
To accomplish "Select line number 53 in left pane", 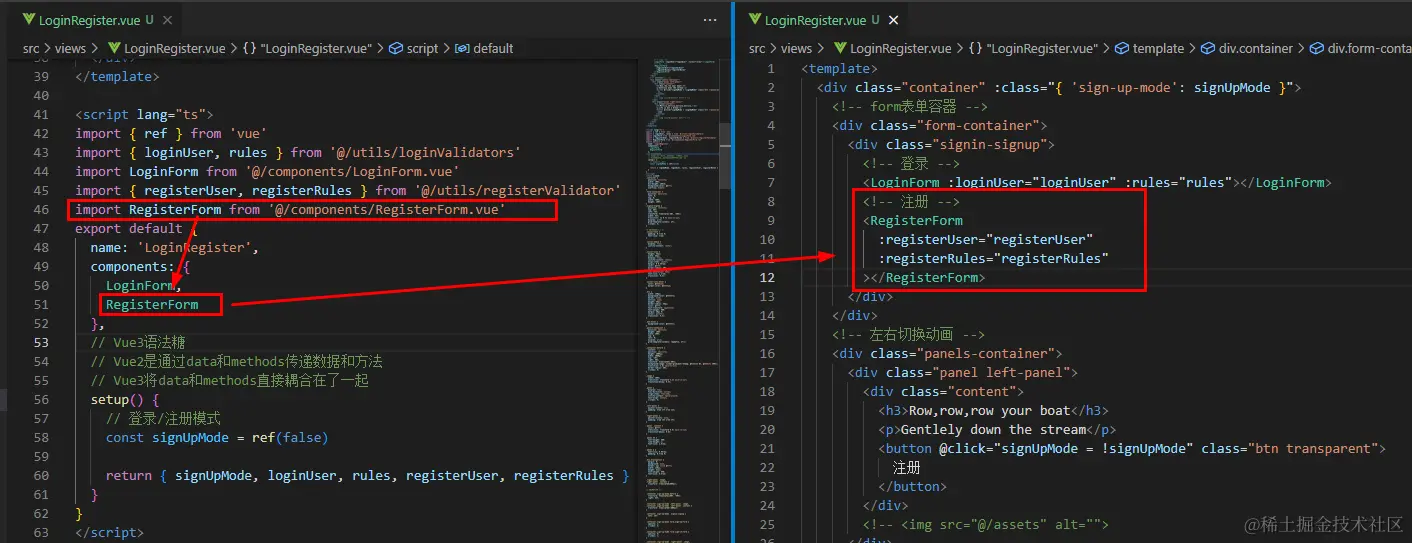I will [x=41, y=343].
